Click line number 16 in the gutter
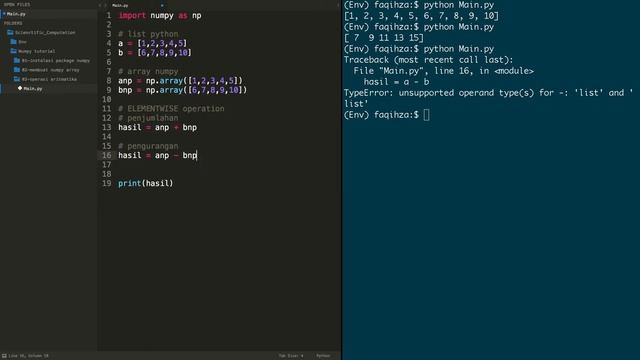Screen dimensions: 640x360 pos(107,156)
